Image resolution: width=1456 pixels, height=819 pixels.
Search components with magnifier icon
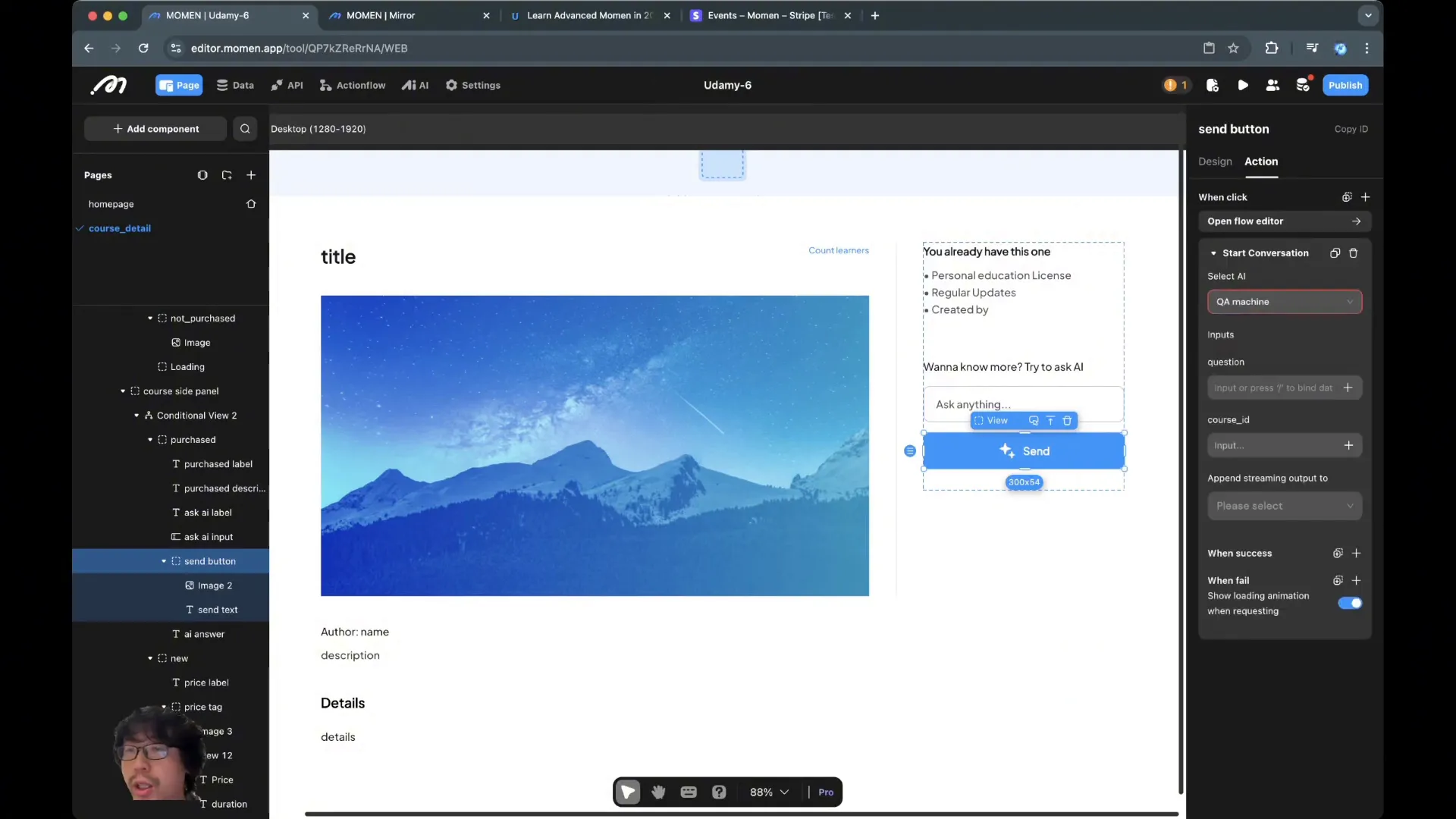245,129
